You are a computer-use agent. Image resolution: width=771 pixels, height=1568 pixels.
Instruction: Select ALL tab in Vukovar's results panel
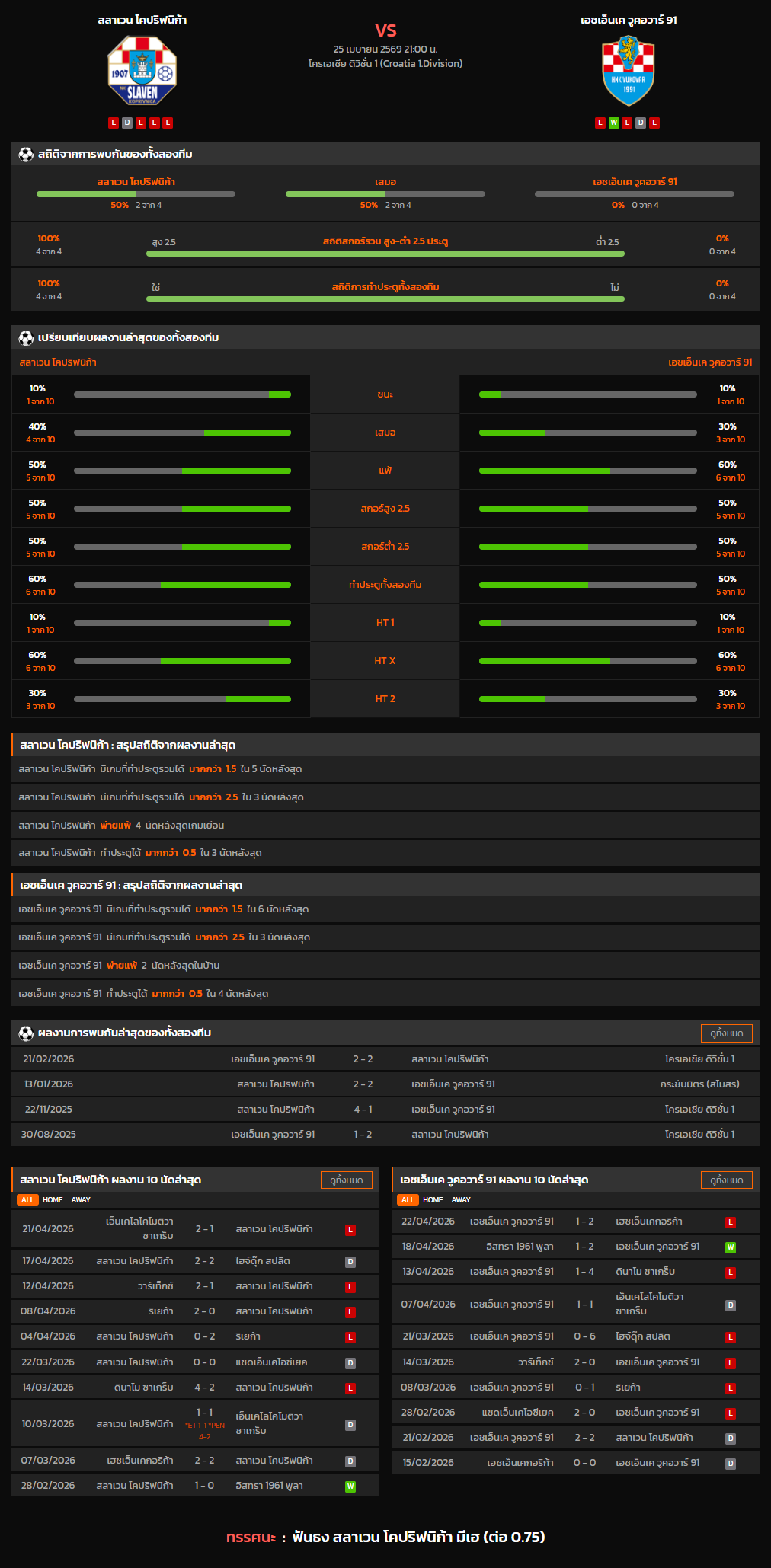408,1199
